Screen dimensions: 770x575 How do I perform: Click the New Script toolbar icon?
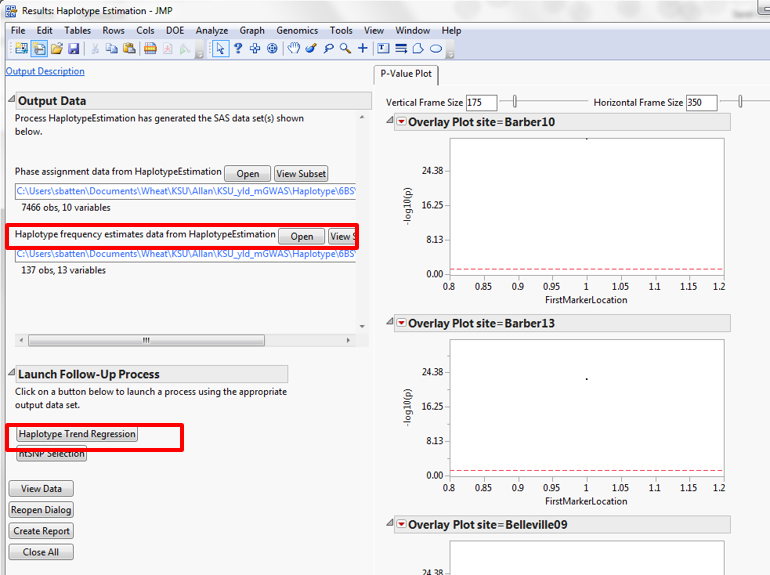[39, 48]
